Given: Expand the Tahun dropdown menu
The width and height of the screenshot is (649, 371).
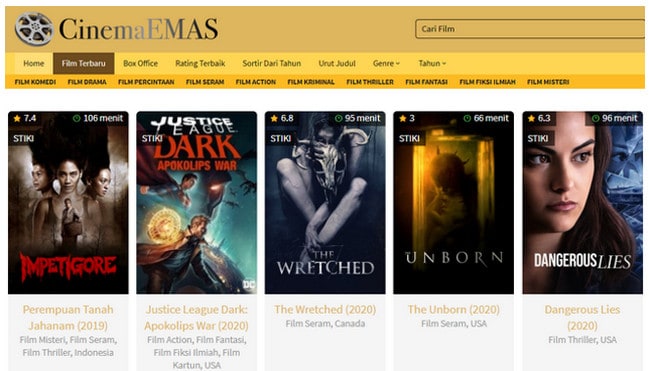Looking at the screenshot, I should [x=432, y=63].
